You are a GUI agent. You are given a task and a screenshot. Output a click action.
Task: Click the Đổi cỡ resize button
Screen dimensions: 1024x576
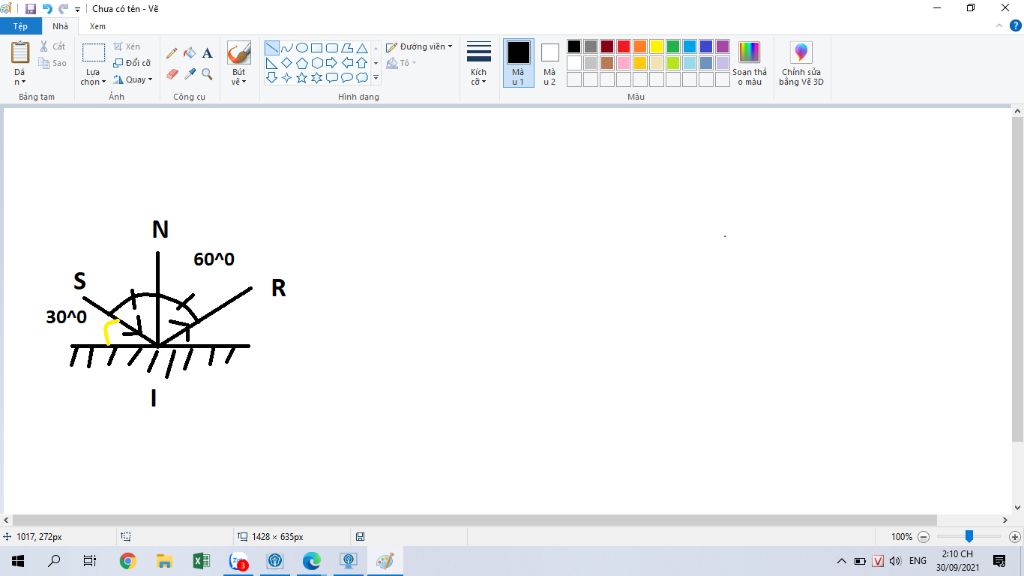[x=132, y=63]
